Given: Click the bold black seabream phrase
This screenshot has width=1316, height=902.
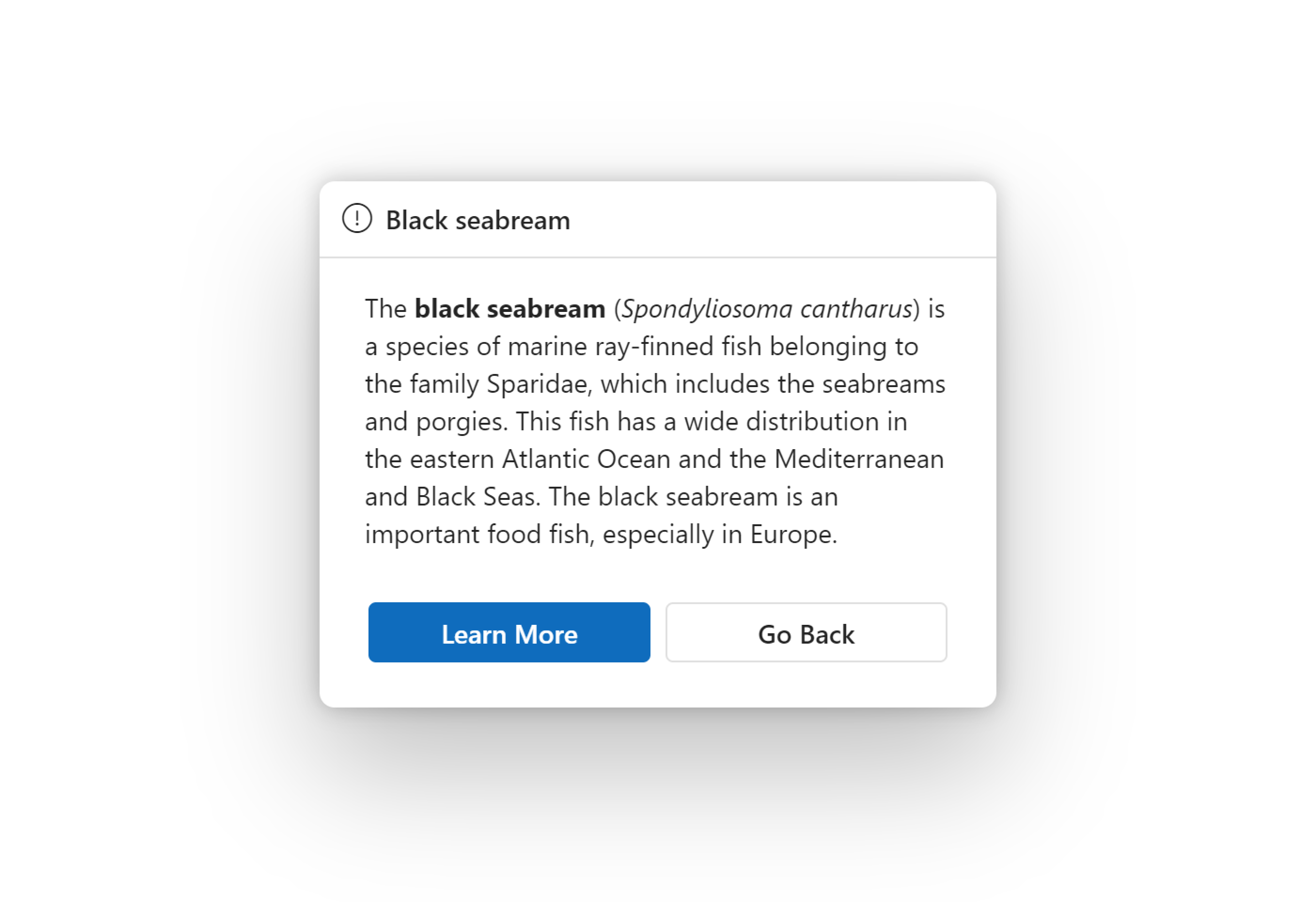Looking at the screenshot, I should tap(509, 309).
